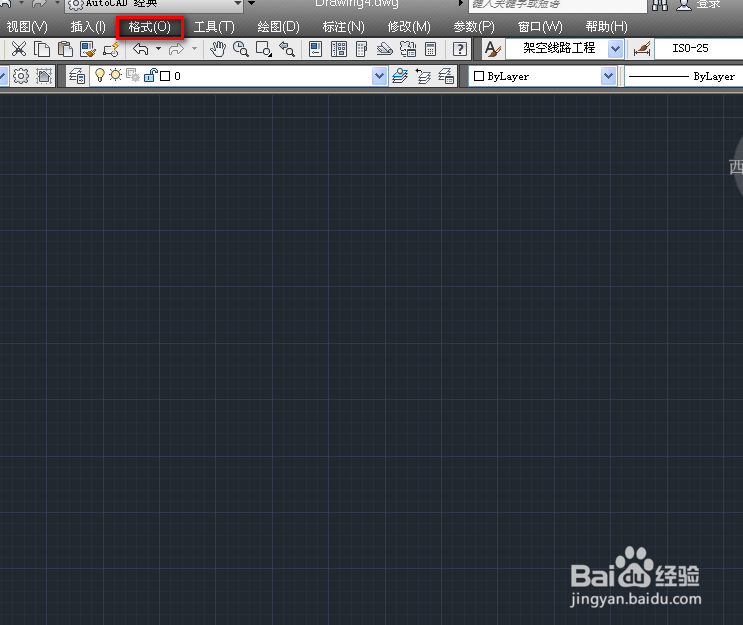This screenshot has width=743, height=625.
Task: Select the Zoom Realtime tool
Action: [241, 49]
